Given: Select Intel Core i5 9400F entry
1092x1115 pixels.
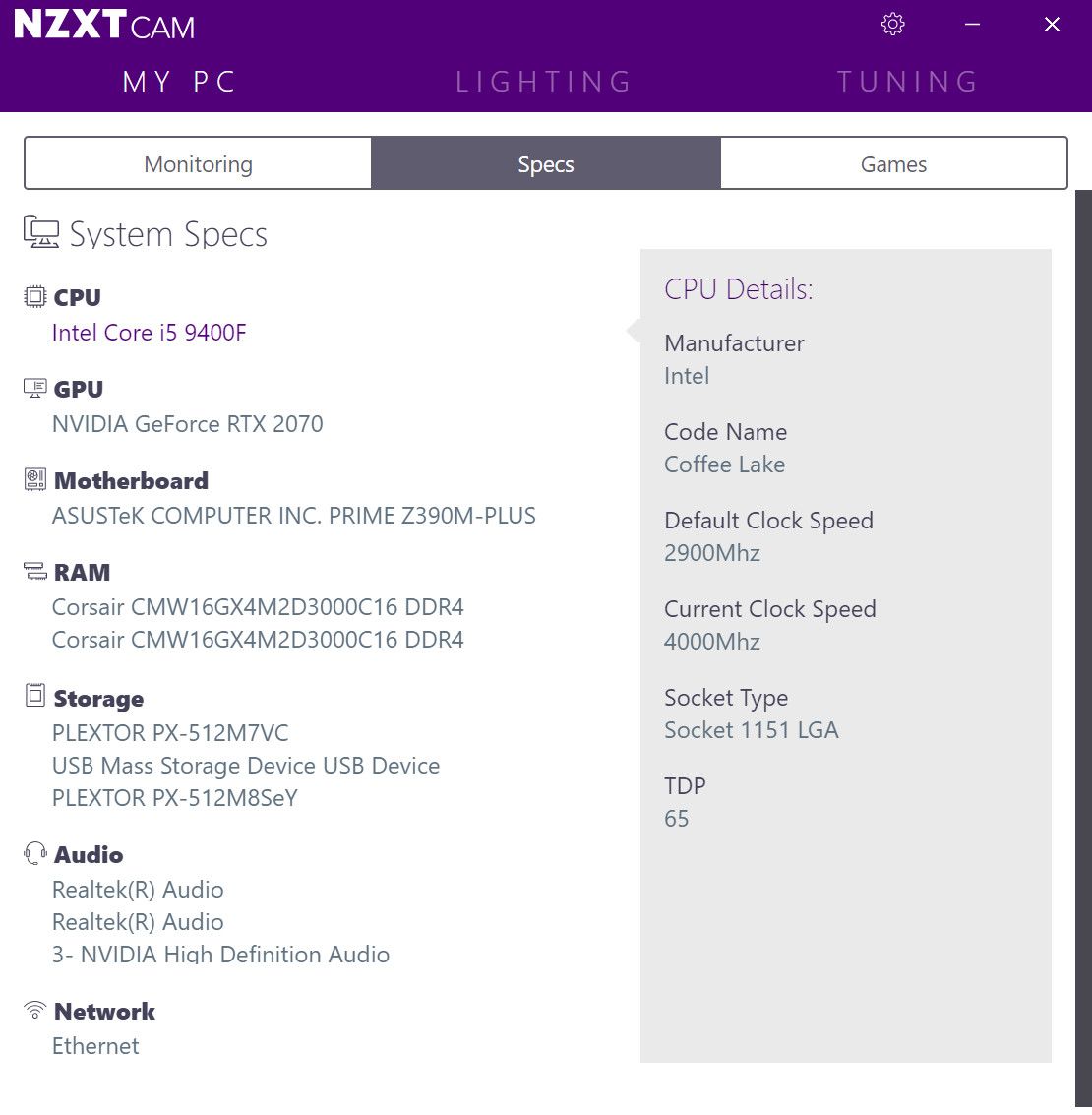Looking at the screenshot, I should (x=149, y=333).
